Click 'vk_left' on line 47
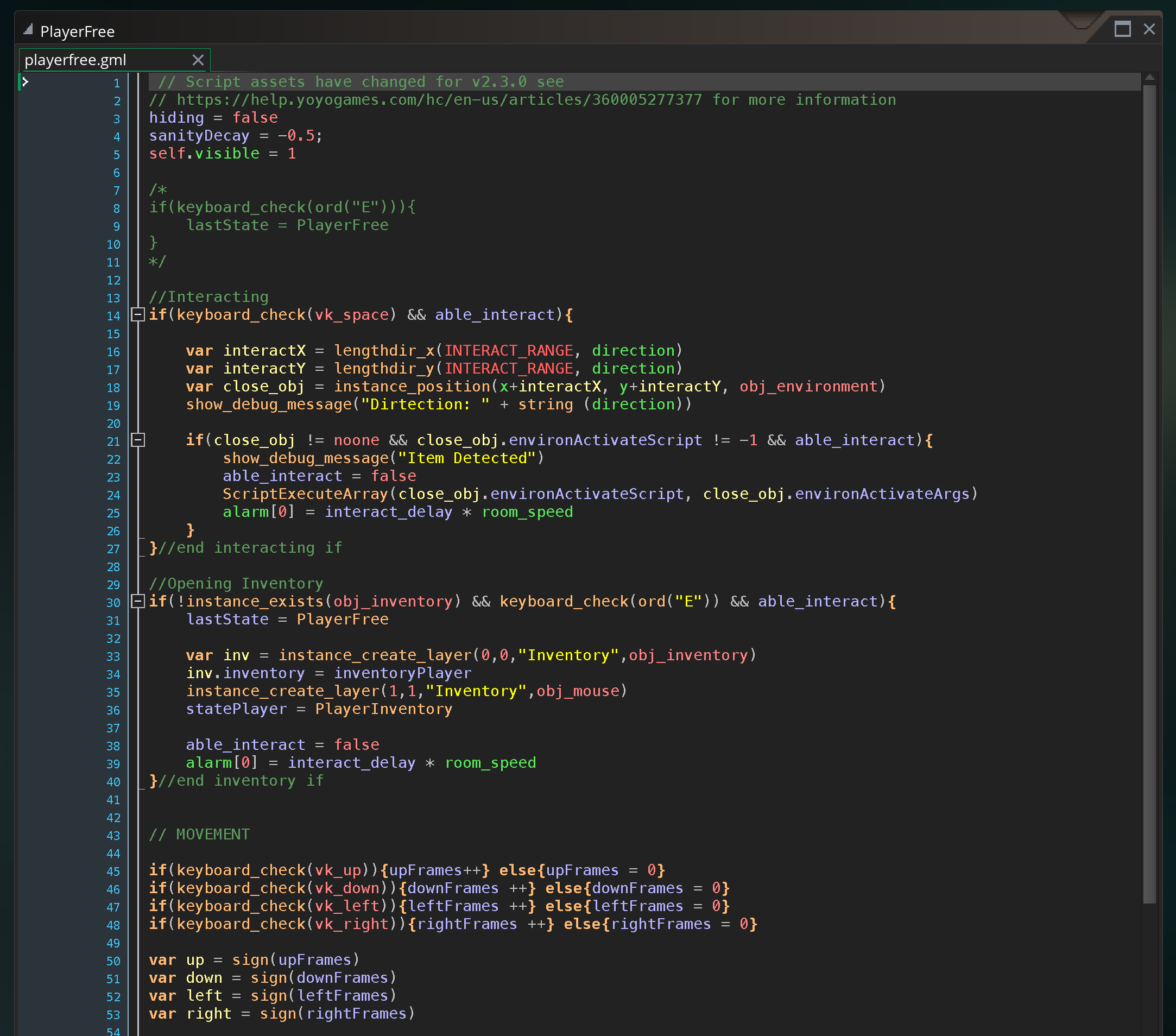 (347, 906)
